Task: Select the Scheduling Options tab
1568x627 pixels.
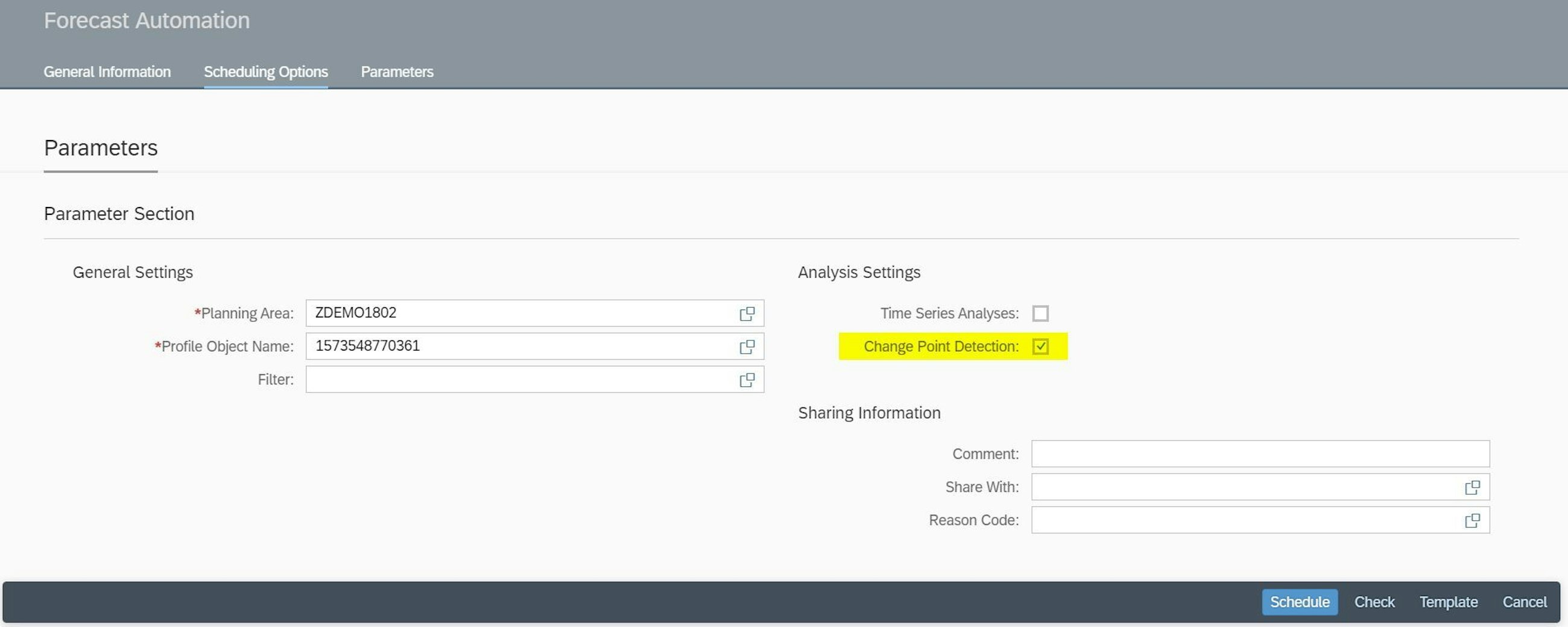Action: coord(265,72)
